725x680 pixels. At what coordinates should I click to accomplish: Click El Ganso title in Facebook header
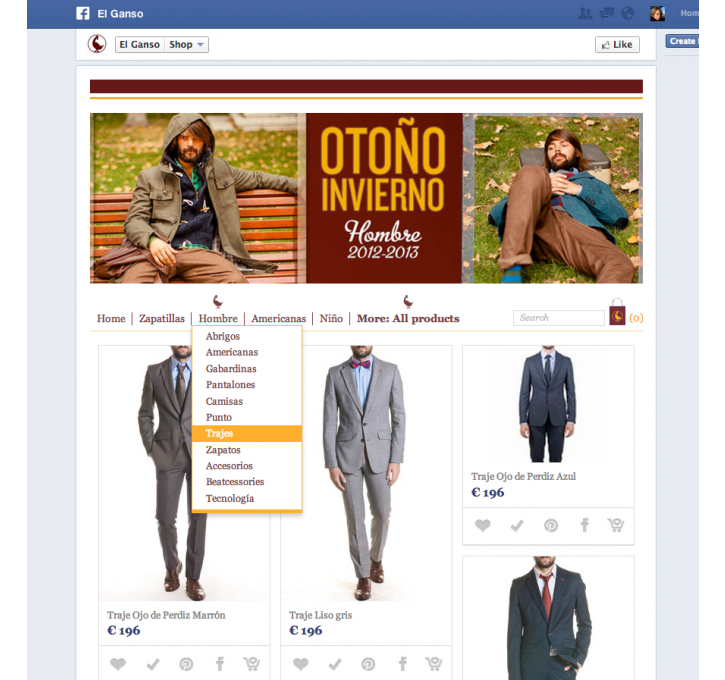[x=120, y=14]
